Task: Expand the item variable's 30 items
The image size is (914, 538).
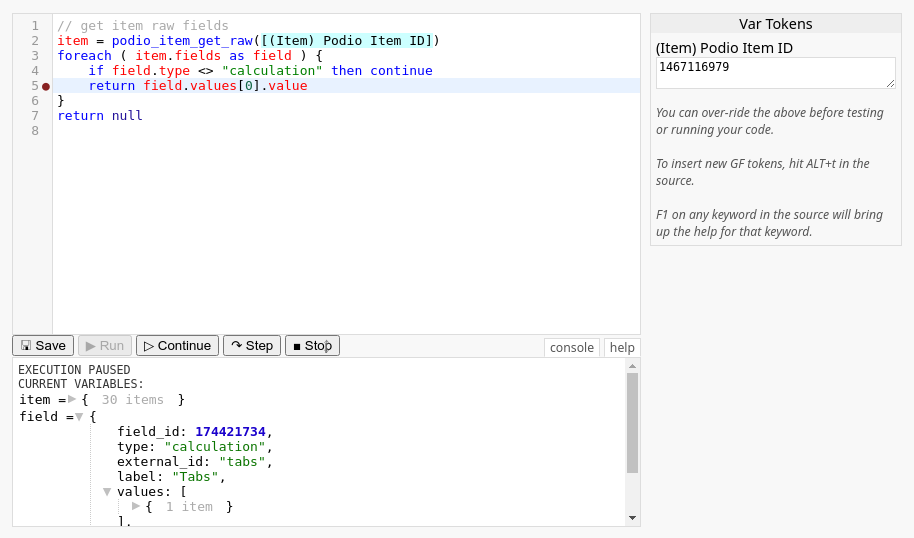Action: 72,399
